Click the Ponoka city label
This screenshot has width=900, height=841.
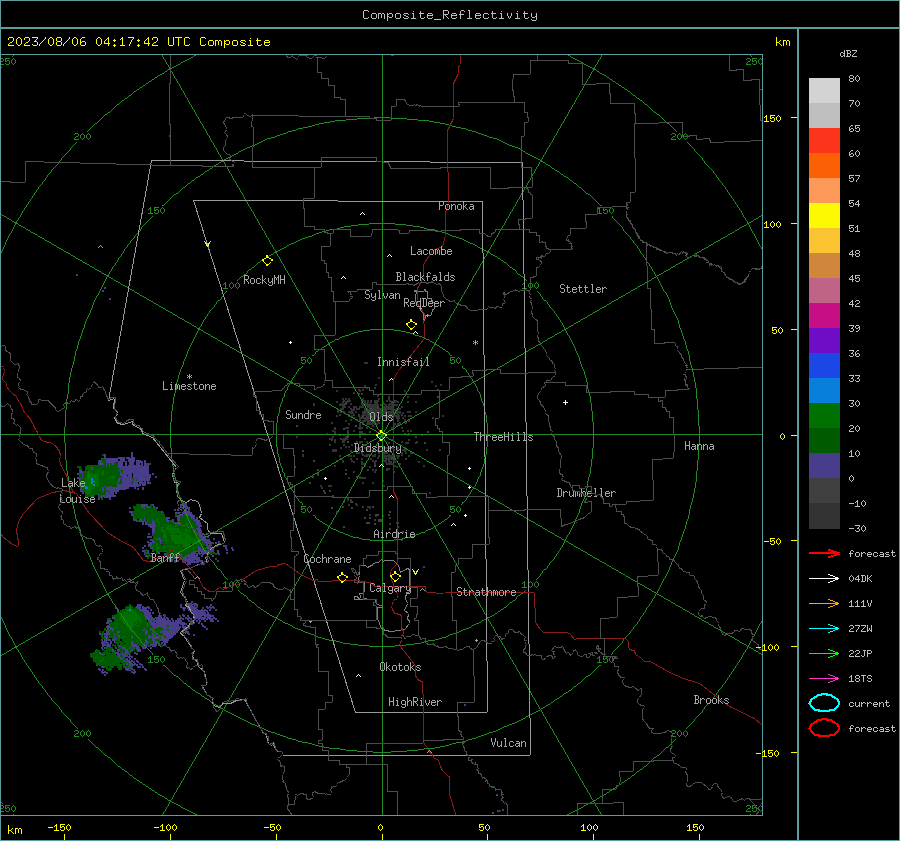(x=456, y=206)
